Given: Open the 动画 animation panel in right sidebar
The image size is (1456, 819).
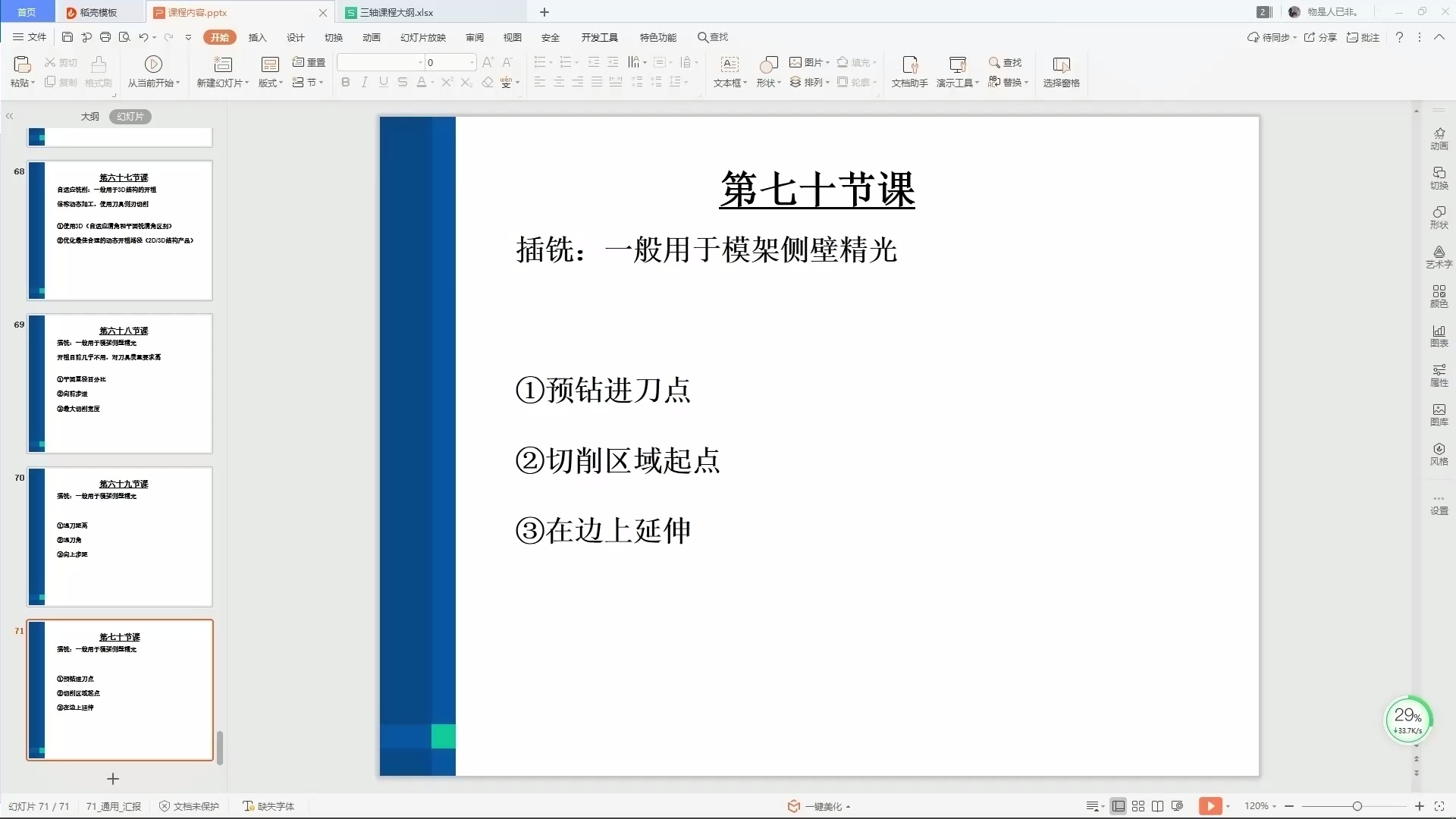Looking at the screenshot, I should [x=1439, y=138].
